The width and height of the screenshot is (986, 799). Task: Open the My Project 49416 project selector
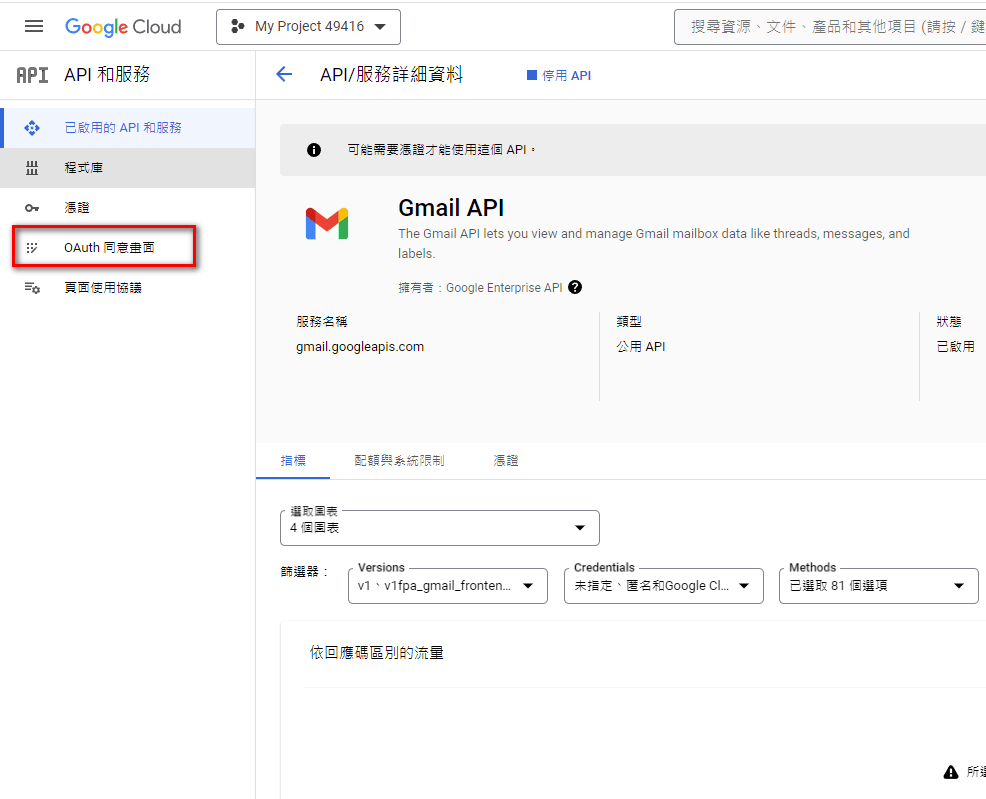point(307,26)
